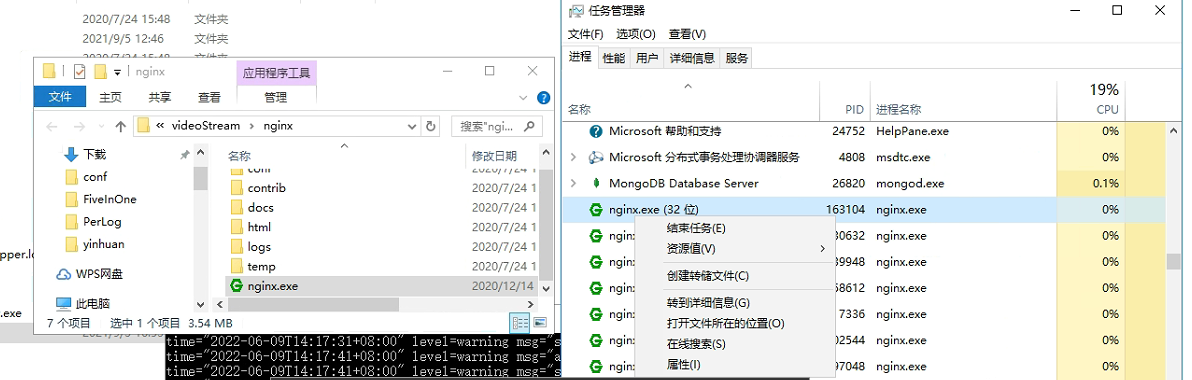Switch to details view icon in Explorer status bar
The image size is (1192, 380).
(520, 322)
